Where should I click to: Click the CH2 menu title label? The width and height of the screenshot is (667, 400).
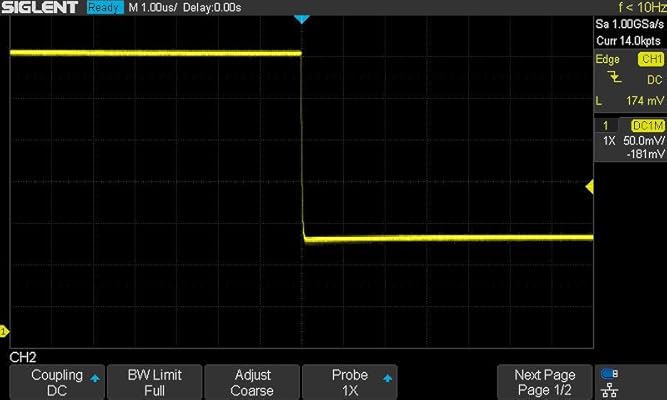(x=23, y=357)
